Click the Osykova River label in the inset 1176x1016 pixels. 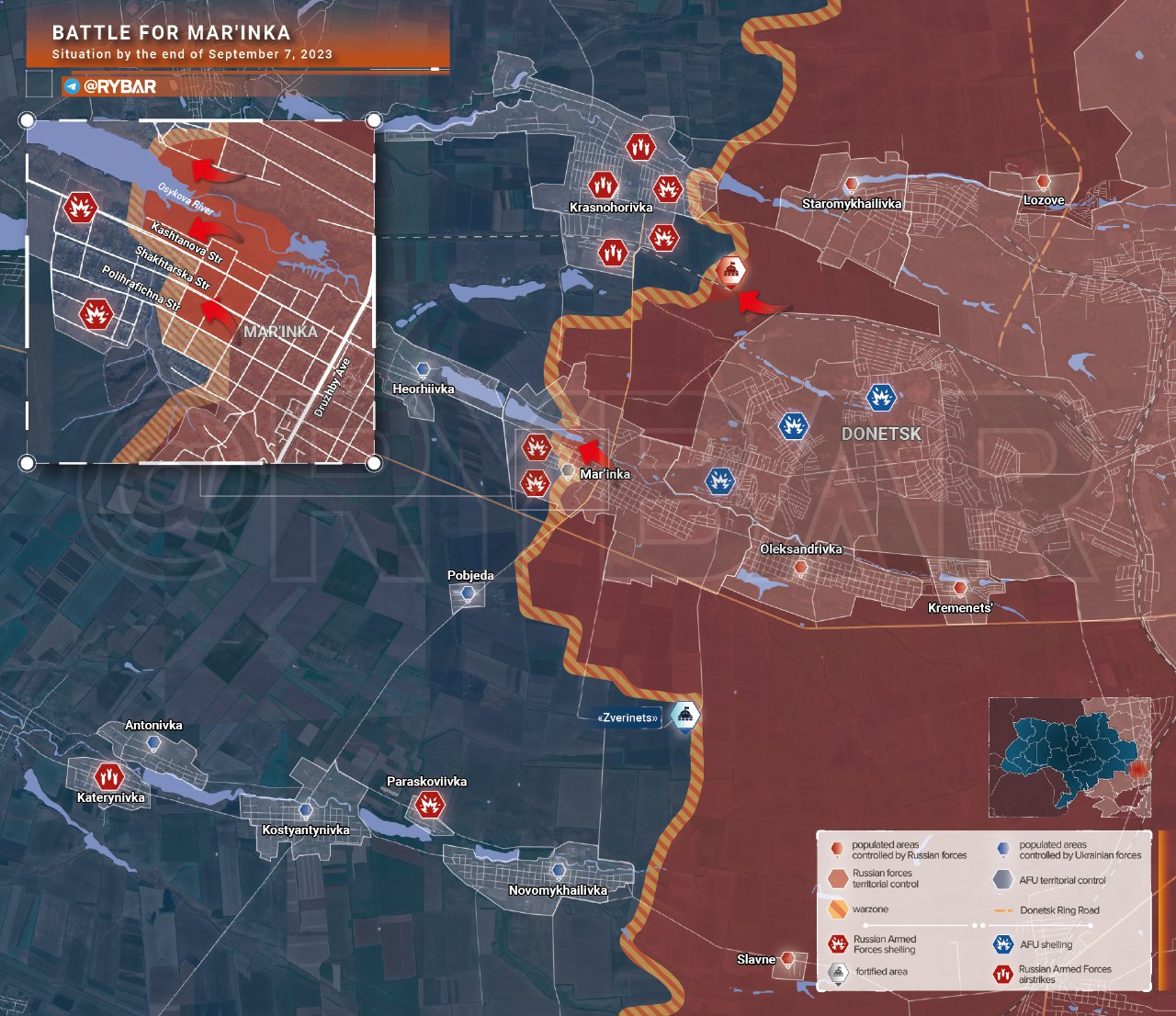pos(185,198)
